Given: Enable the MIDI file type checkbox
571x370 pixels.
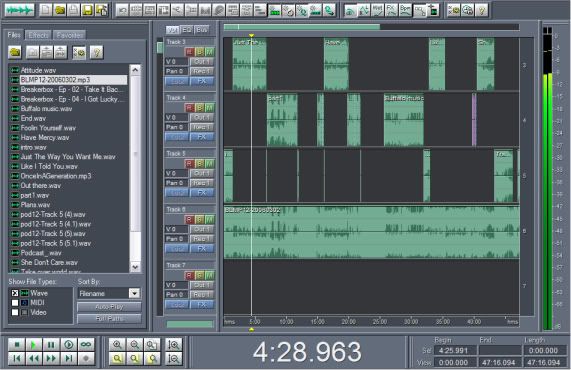Looking at the screenshot, I should (x=15, y=303).
